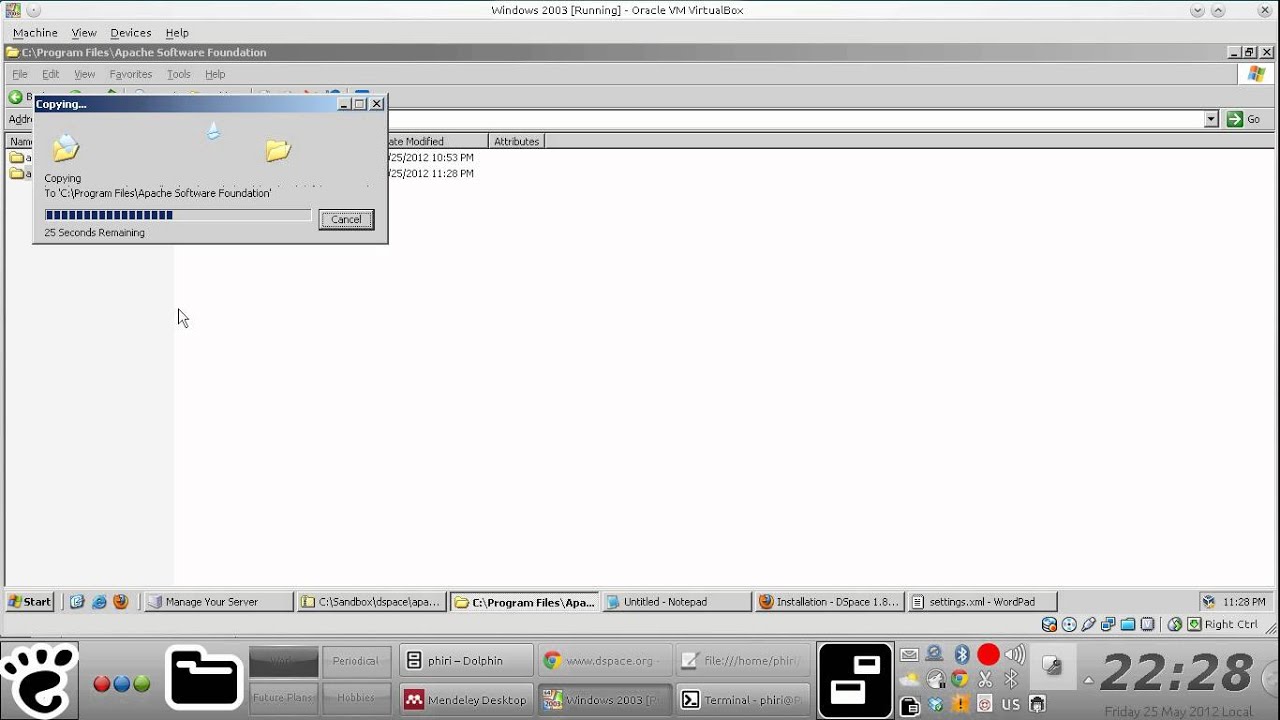
Task: Click Chrome icon in system tray
Action: (960, 680)
